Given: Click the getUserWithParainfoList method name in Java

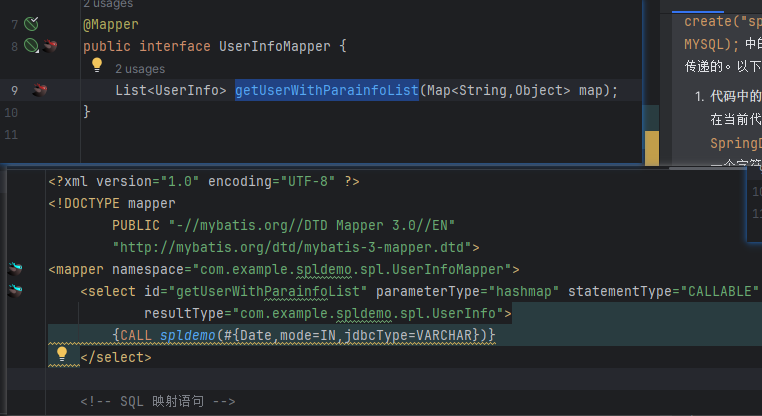Looking at the screenshot, I should 326,90.
